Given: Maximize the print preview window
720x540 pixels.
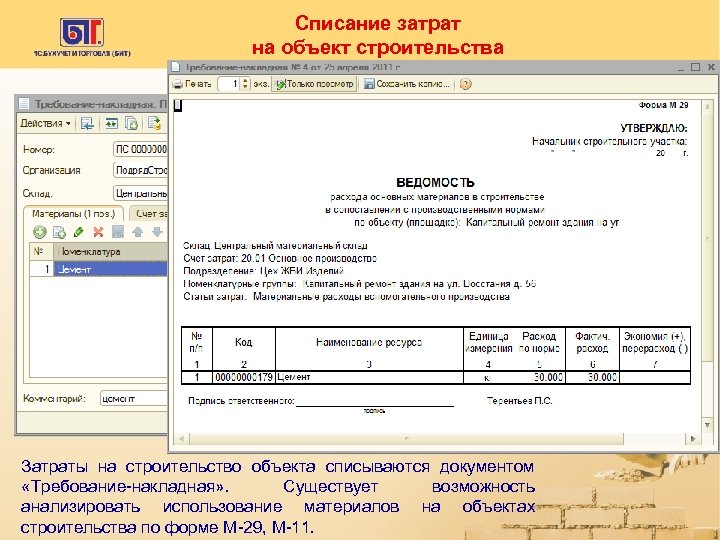Looking at the screenshot, I should (x=696, y=67).
